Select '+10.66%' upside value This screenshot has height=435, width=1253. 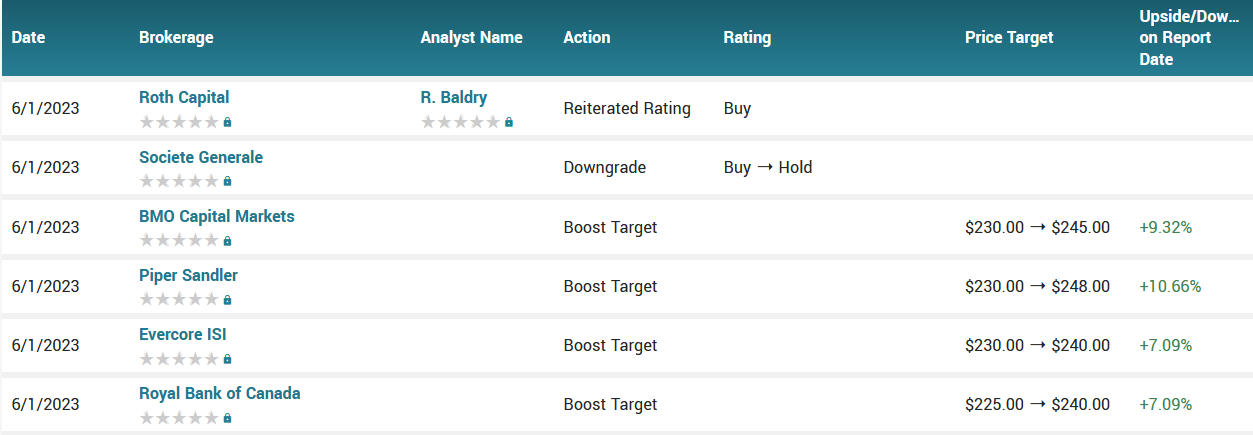1170,286
